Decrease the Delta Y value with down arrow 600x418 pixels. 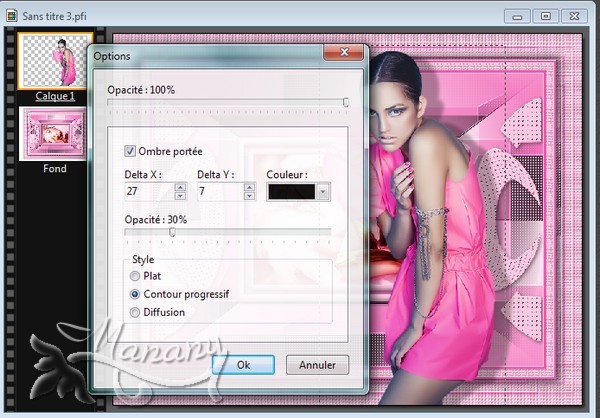coord(249,196)
